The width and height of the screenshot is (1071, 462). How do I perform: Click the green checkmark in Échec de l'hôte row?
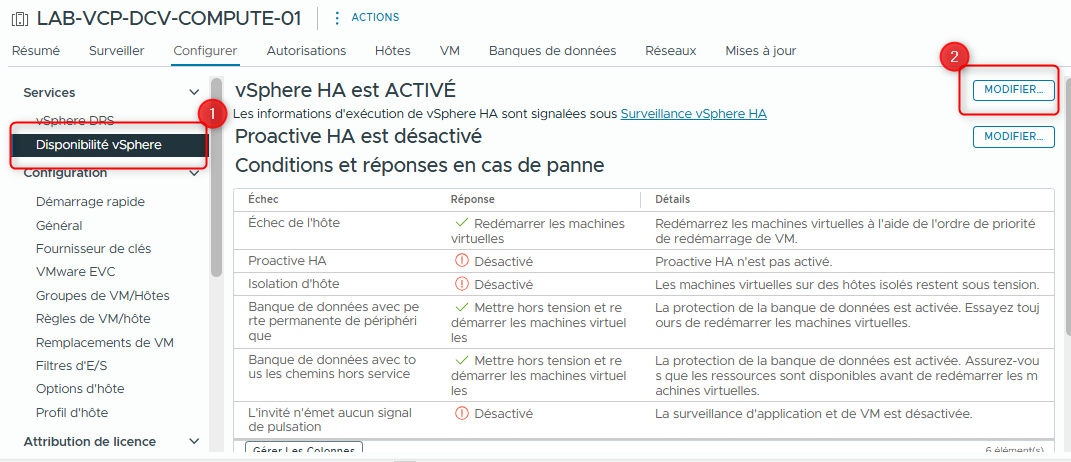pyautogui.click(x=461, y=223)
